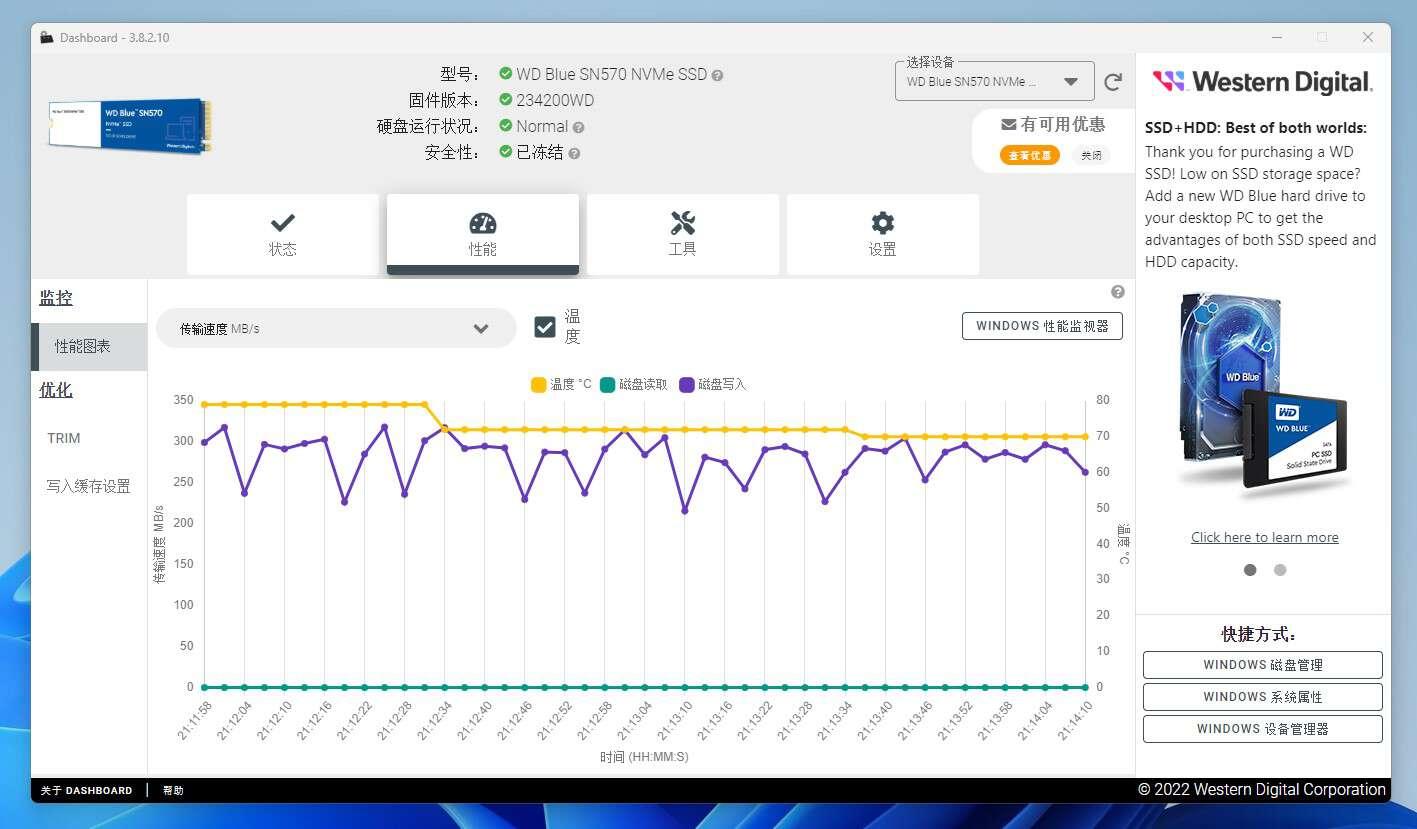This screenshot has width=1417, height=829.
Task: Open the 选择设备 device dropdown
Action: click(x=993, y=82)
